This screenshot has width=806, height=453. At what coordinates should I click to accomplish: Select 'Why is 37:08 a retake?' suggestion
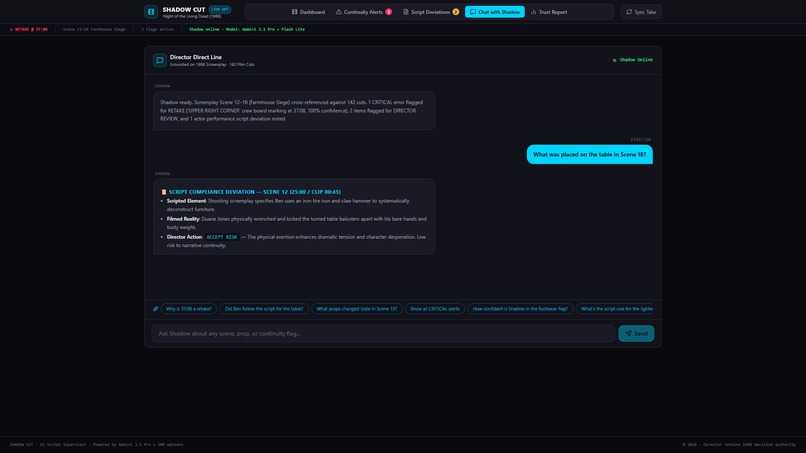point(189,309)
